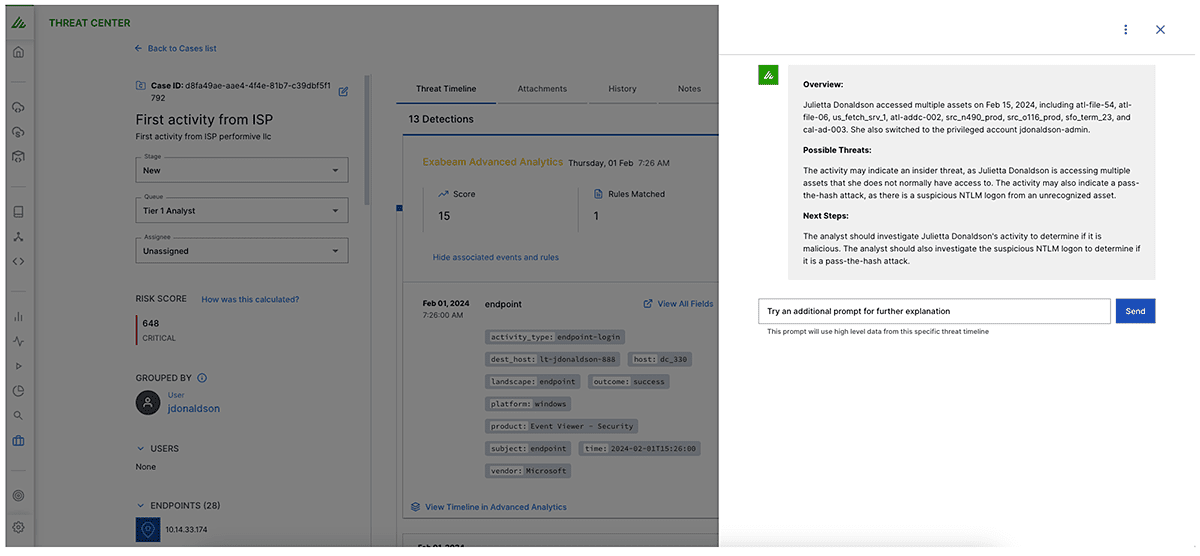1200x556 pixels.
Task: Click the Exabeam logo in the sidebar
Action: pos(18,22)
